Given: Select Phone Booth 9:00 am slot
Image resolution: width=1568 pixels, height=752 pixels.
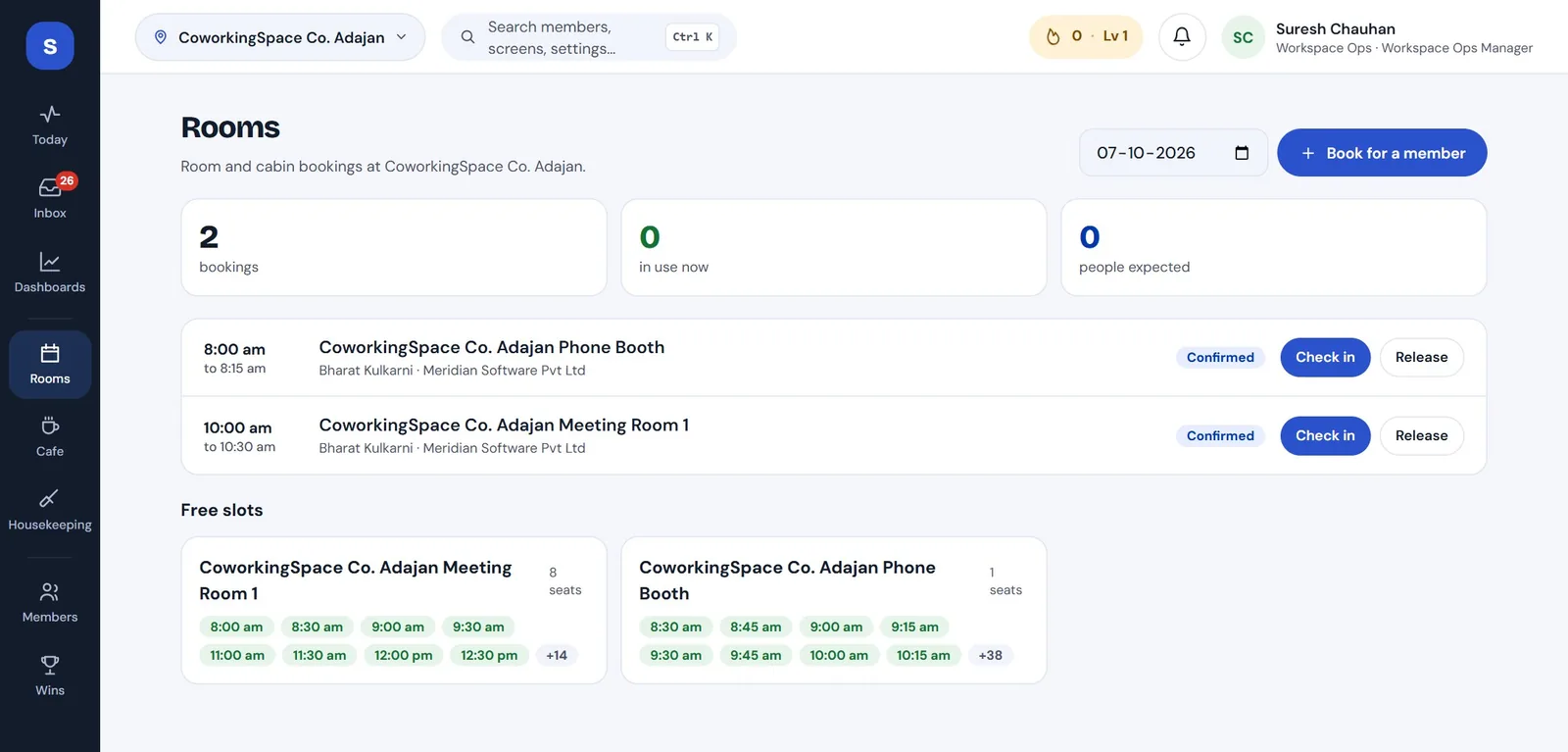Looking at the screenshot, I should pos(836,627).
